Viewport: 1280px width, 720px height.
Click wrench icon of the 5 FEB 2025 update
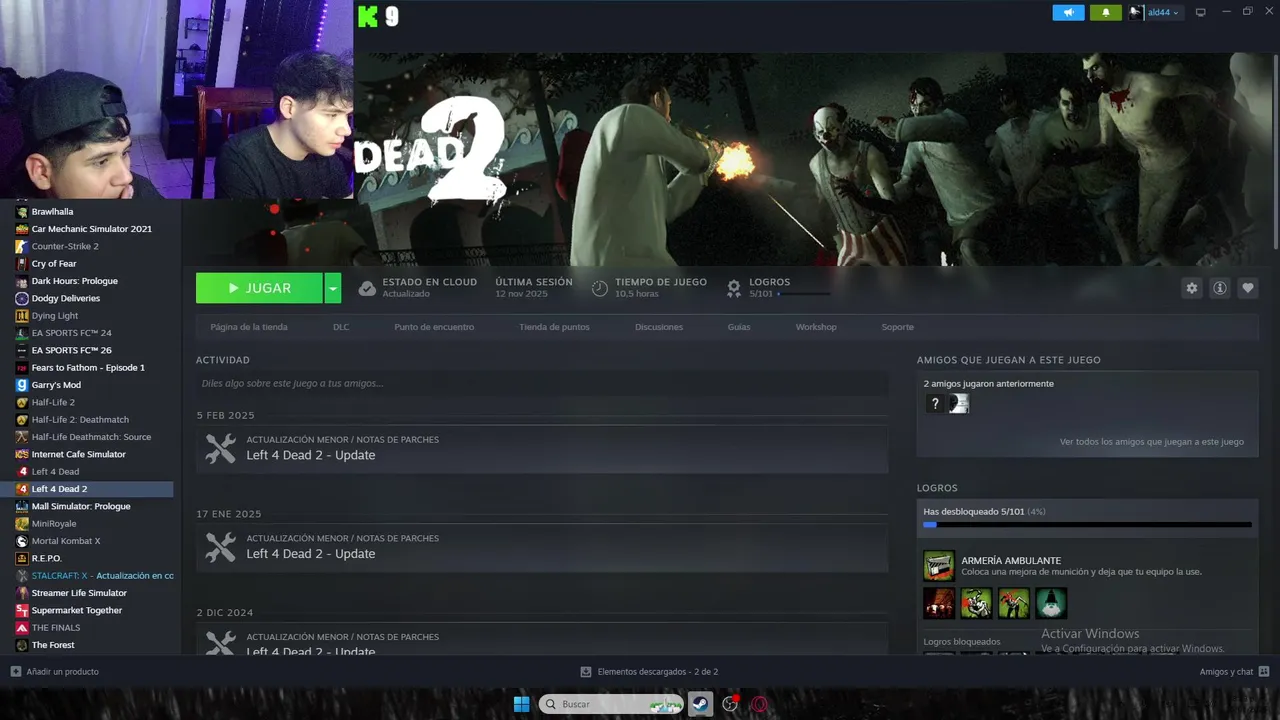[220, 448]
